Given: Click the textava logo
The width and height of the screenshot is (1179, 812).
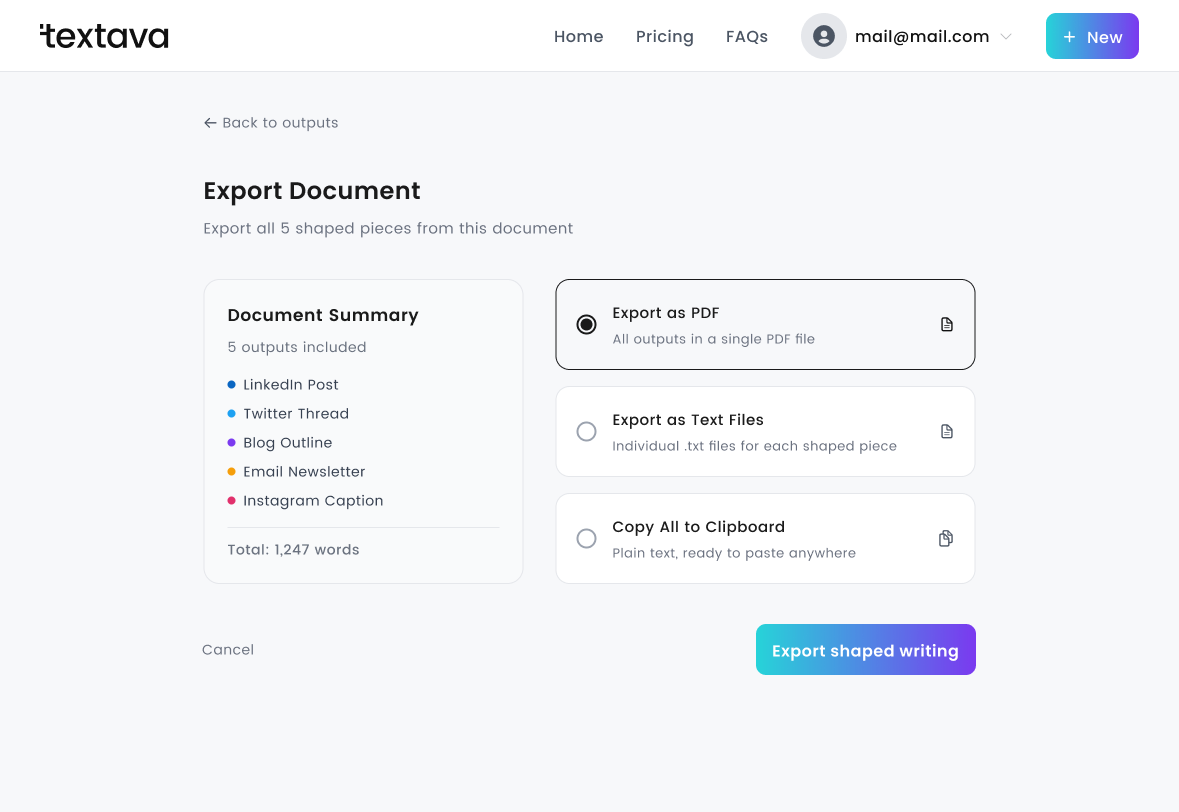Looking at the screenshot, I should [104, 36].
